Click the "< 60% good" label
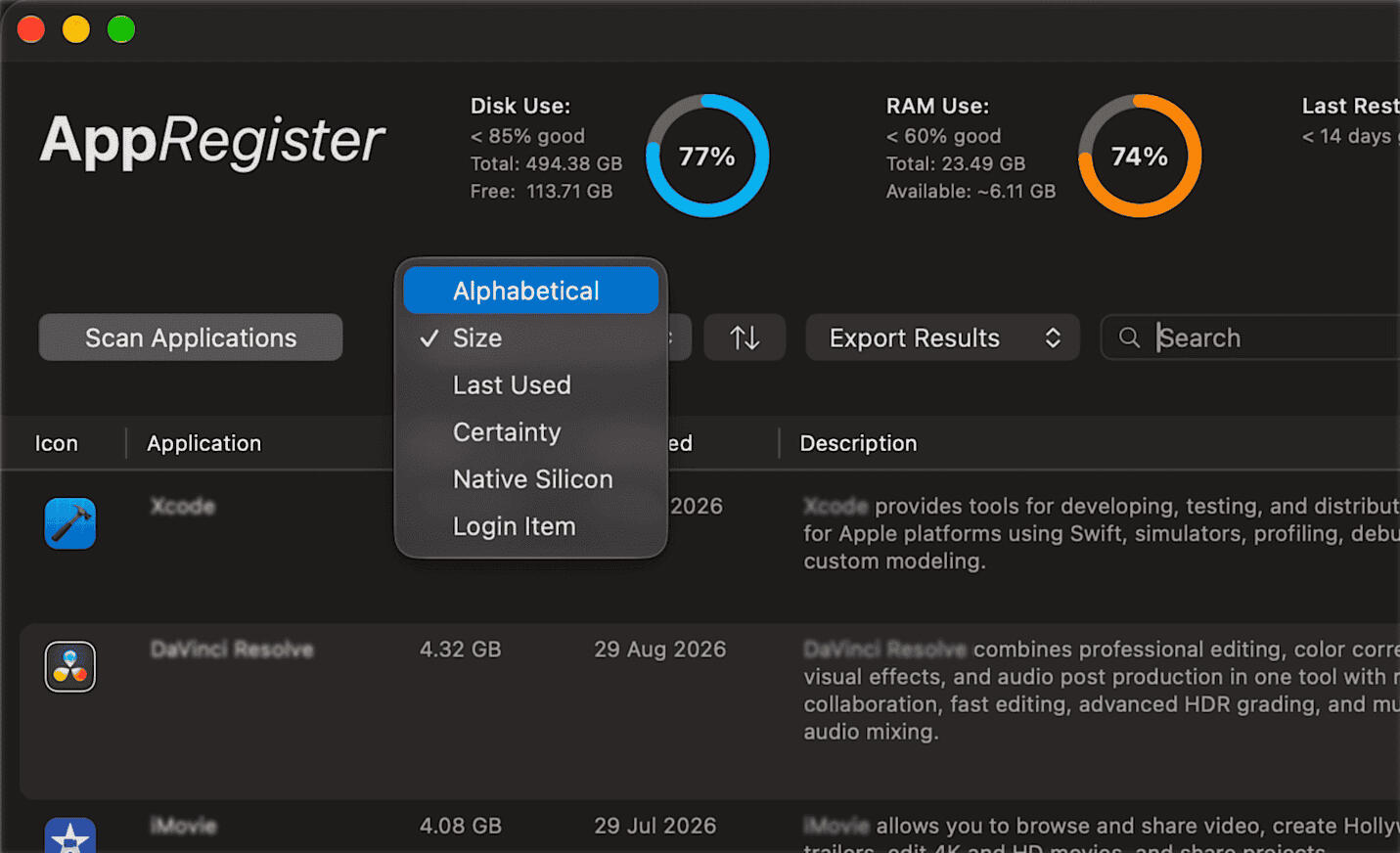The height and width of the screenshot is (853, 1400). click(x=944, y=136)
